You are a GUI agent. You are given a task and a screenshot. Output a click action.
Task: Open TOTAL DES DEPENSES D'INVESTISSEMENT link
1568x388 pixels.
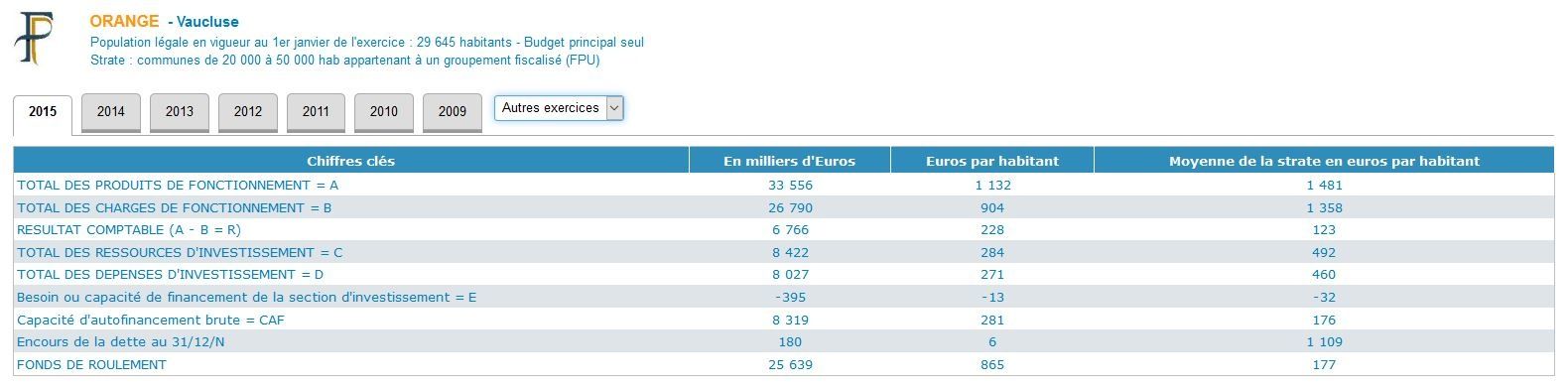[171, 275]
